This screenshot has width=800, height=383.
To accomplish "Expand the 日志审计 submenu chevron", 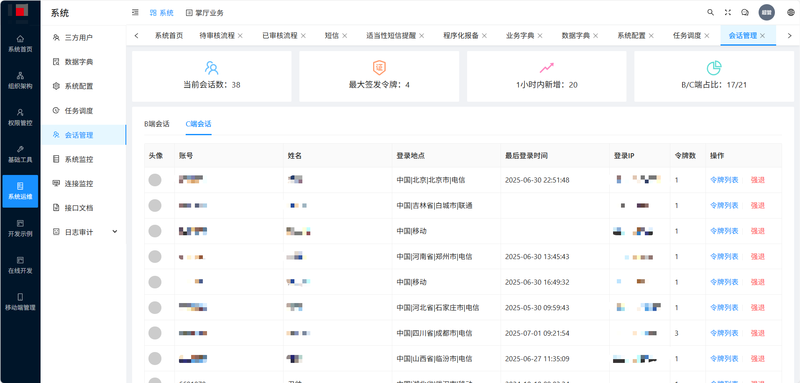I will click(x=115, y=232).
